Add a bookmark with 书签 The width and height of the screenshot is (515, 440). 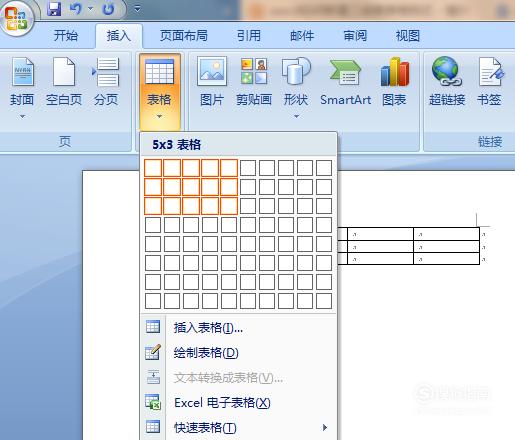(489, 82)
